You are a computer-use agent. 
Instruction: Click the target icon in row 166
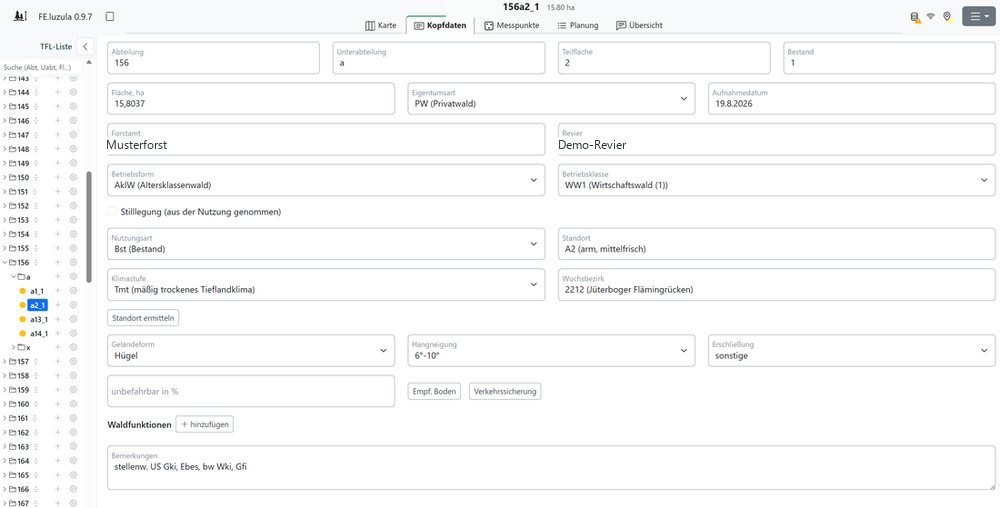click(x=73, y=489)
